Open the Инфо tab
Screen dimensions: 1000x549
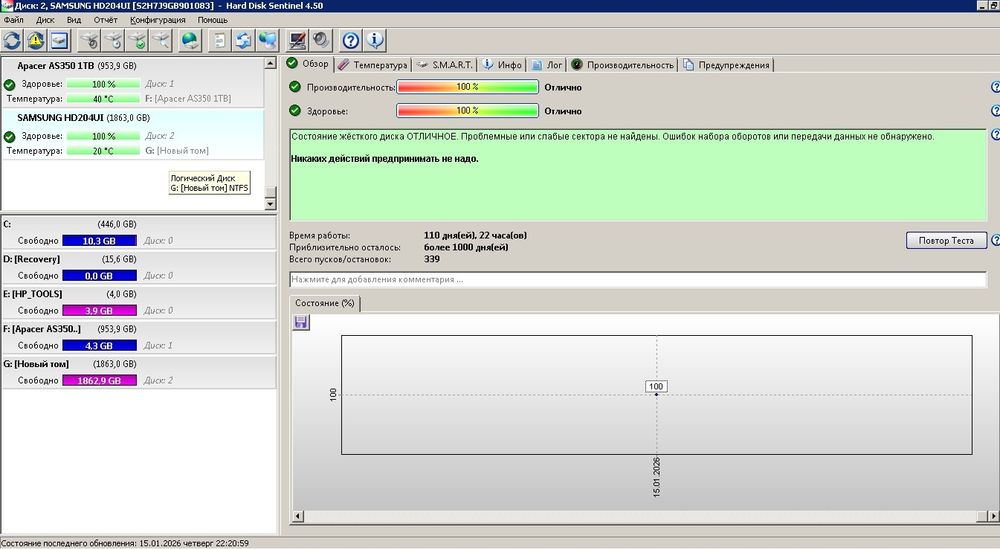click(503, 65)
